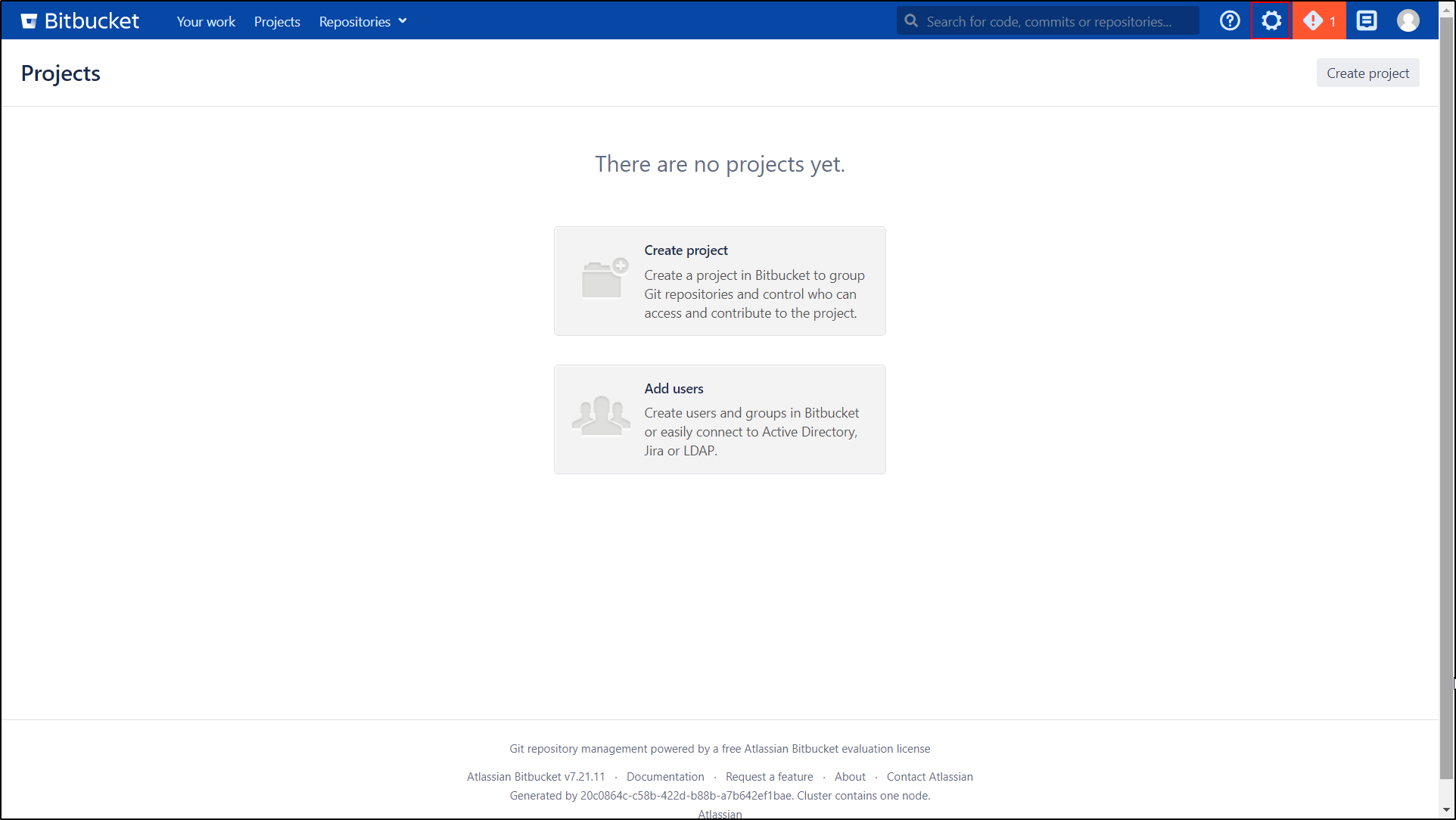Click the Add users people icon
This screenshot has height=820, width=1456.
coord(601,415)
